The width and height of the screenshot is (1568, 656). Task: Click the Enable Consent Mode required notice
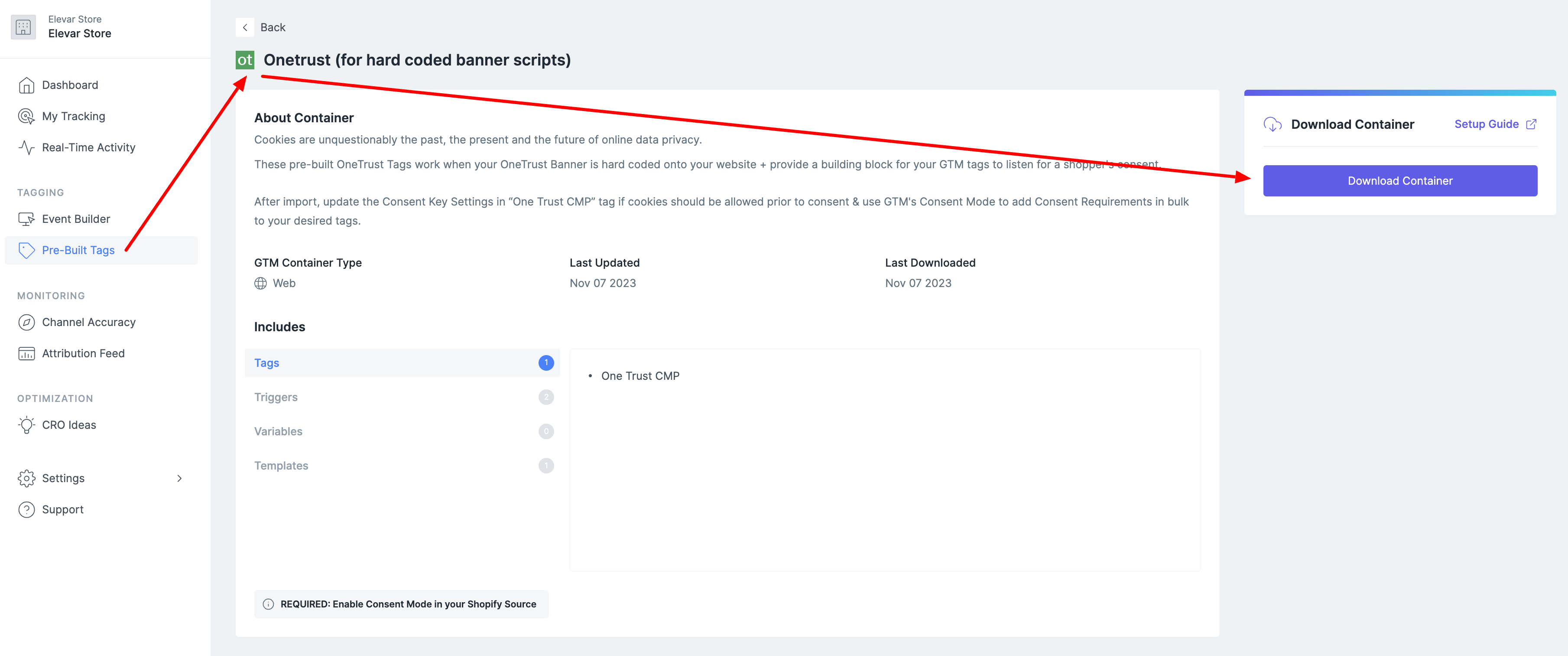(x=402, y=604)
